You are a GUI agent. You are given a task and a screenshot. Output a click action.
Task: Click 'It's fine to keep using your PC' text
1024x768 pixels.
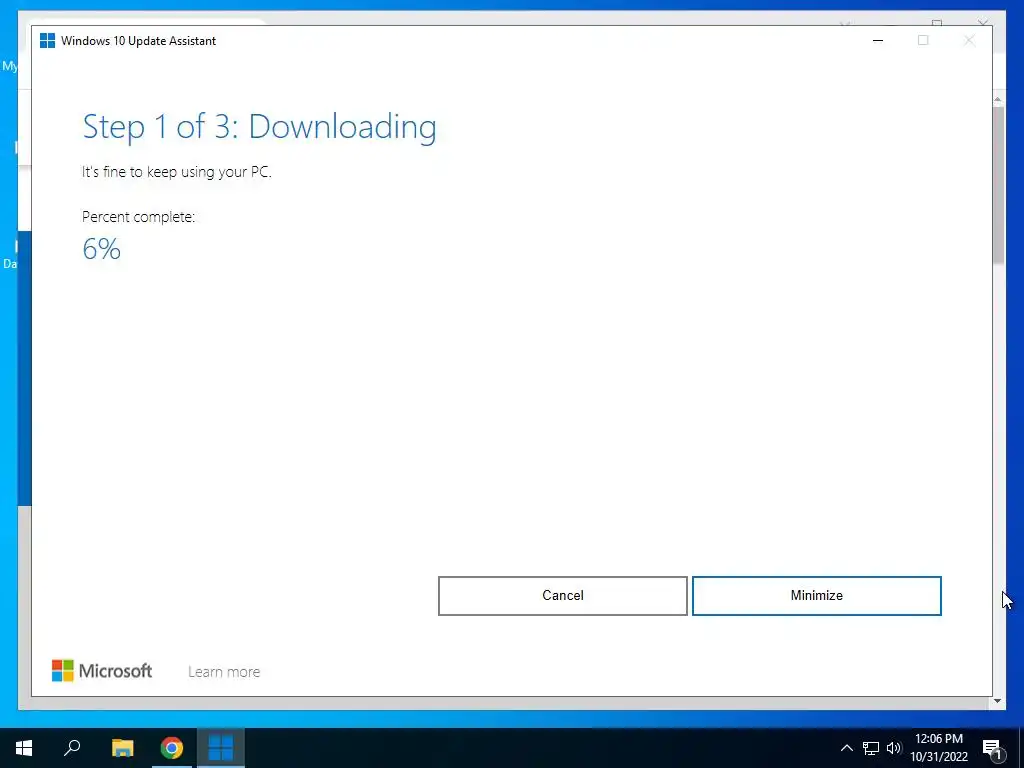coord(176,172)
